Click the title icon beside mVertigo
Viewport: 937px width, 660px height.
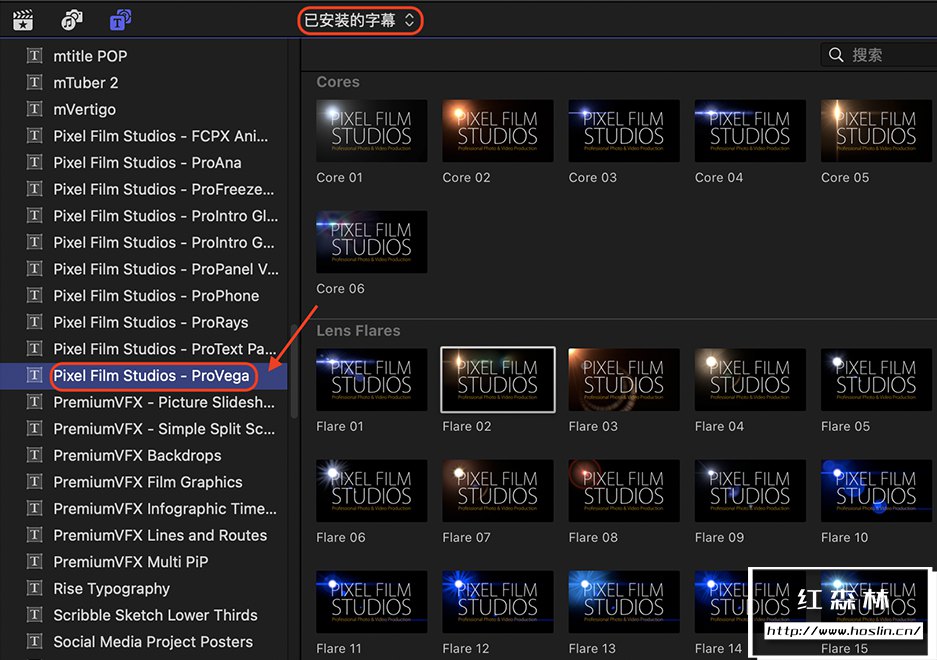[35, 109]
